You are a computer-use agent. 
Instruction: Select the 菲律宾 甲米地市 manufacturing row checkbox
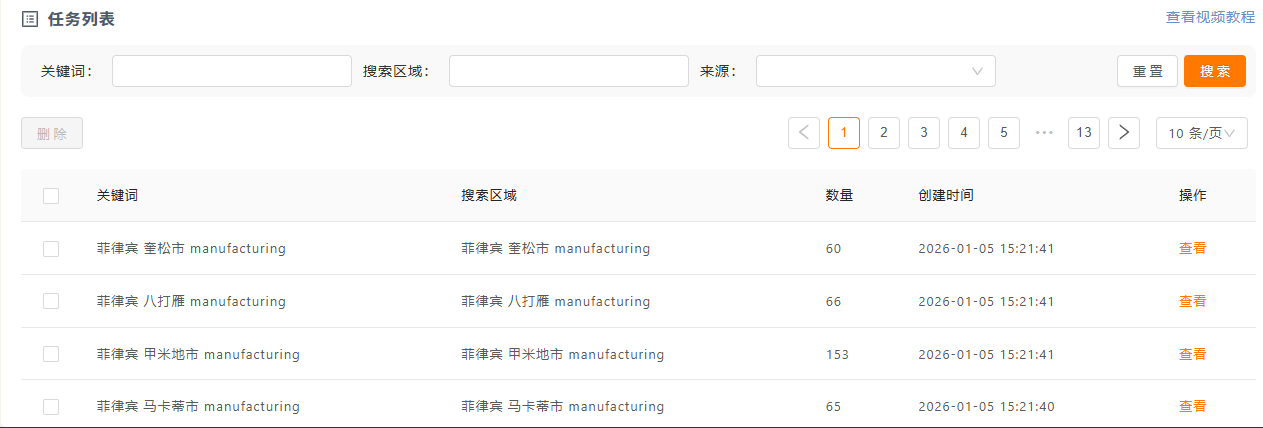click(51, 354)
